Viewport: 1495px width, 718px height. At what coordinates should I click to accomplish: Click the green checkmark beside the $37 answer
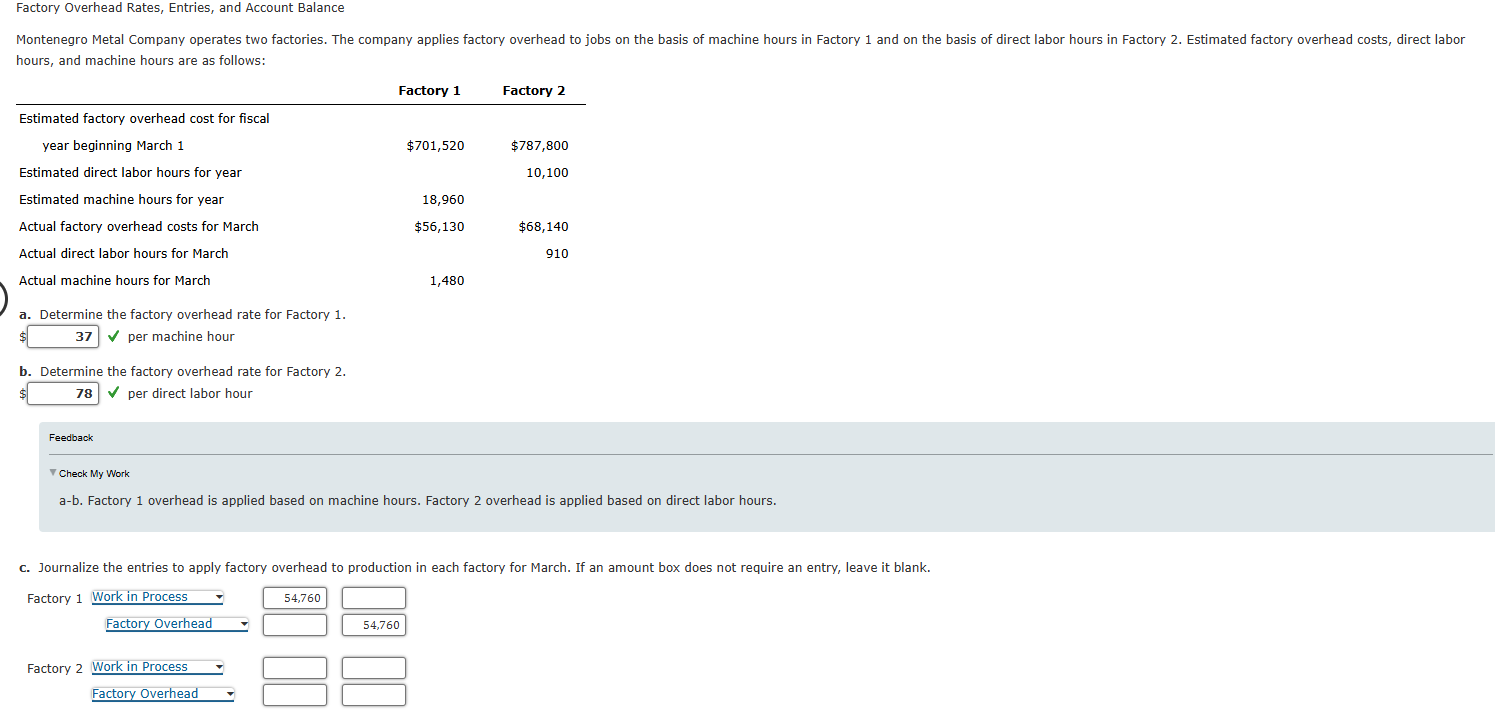click(112, 337)
